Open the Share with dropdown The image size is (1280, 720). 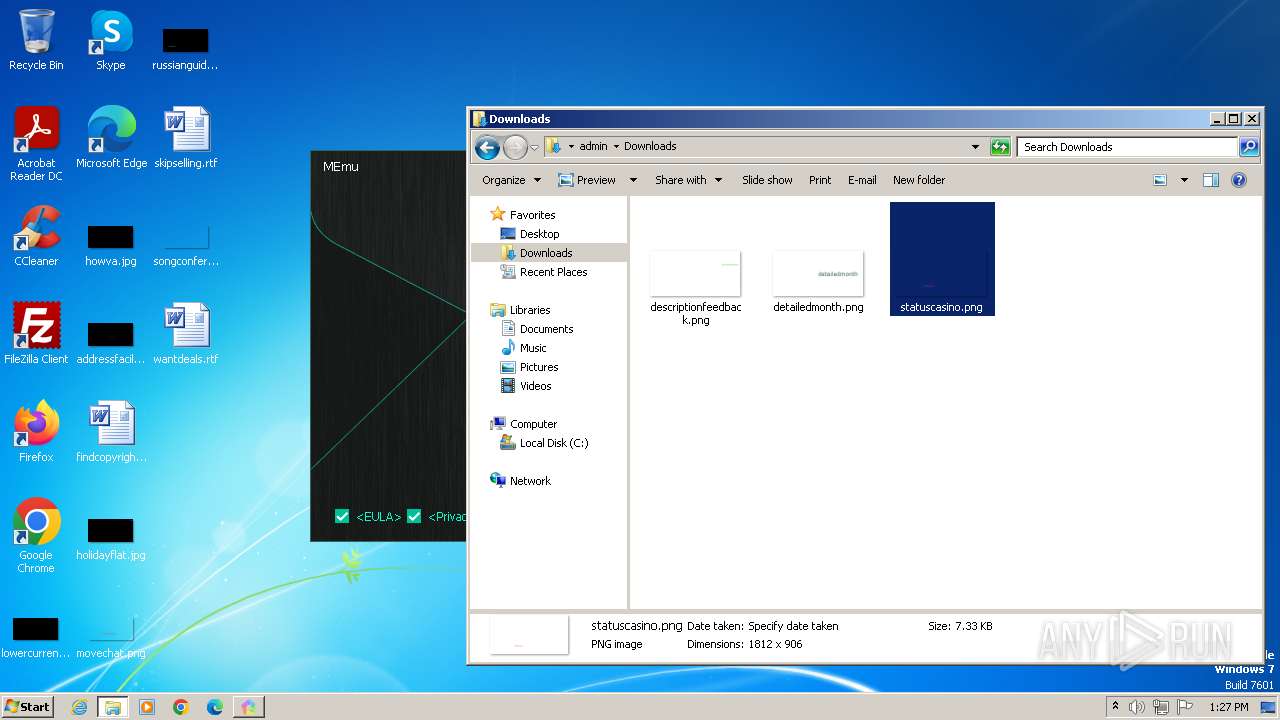click(x=688, y=180)
